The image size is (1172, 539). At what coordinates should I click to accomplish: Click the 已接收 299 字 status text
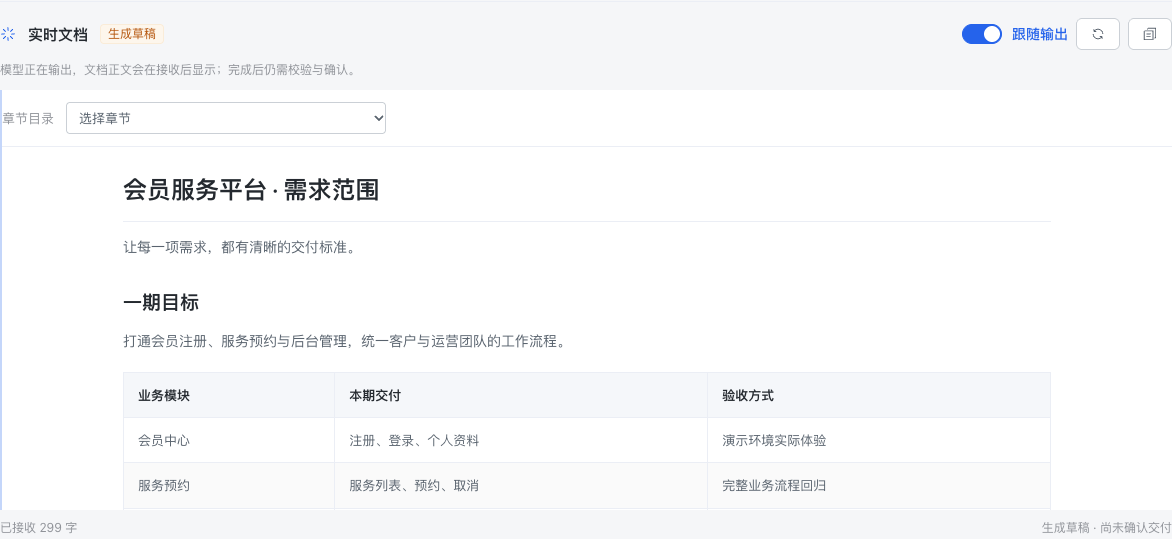click(38, 527)
